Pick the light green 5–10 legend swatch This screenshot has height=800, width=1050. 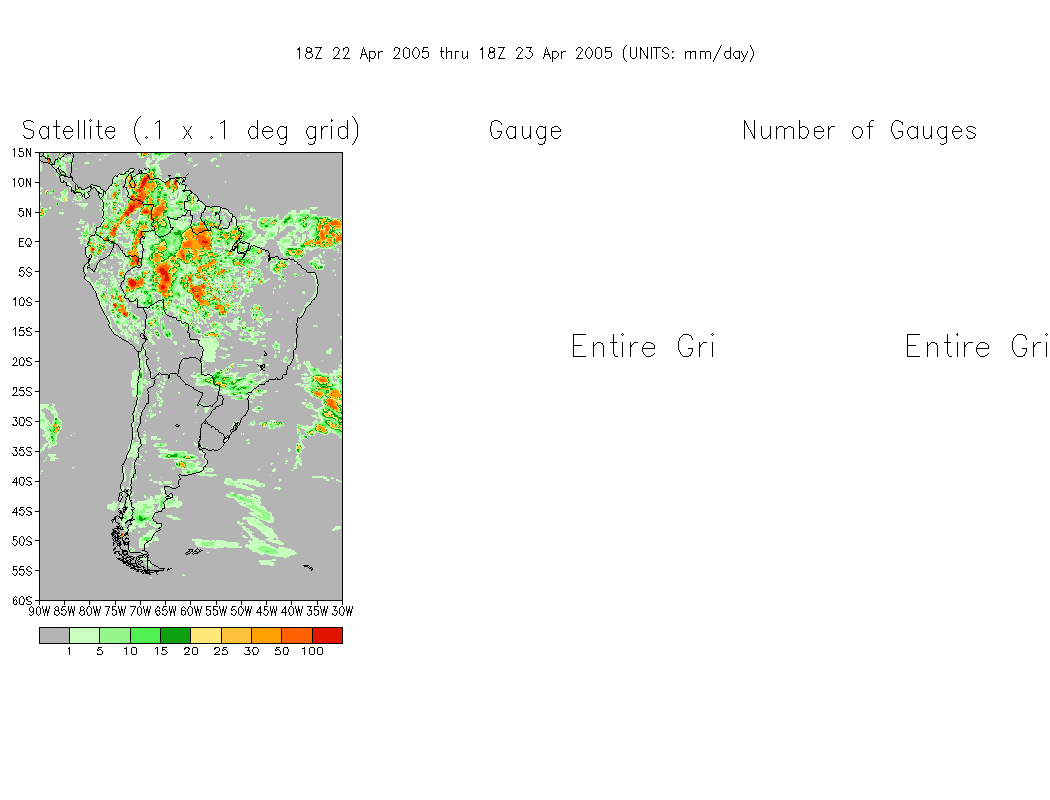coord(115,635)
